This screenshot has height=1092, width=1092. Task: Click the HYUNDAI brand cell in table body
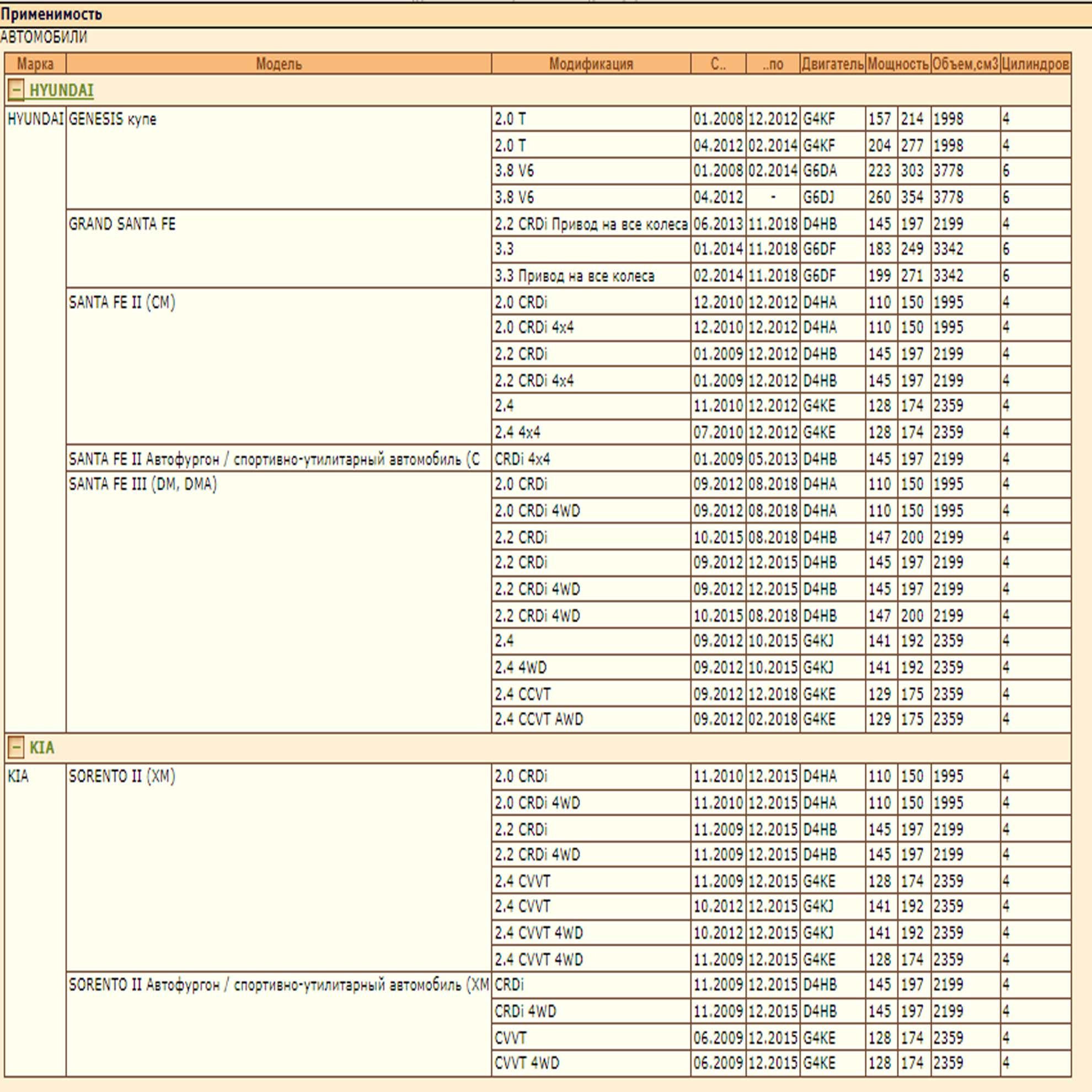(x=35, y=419)
